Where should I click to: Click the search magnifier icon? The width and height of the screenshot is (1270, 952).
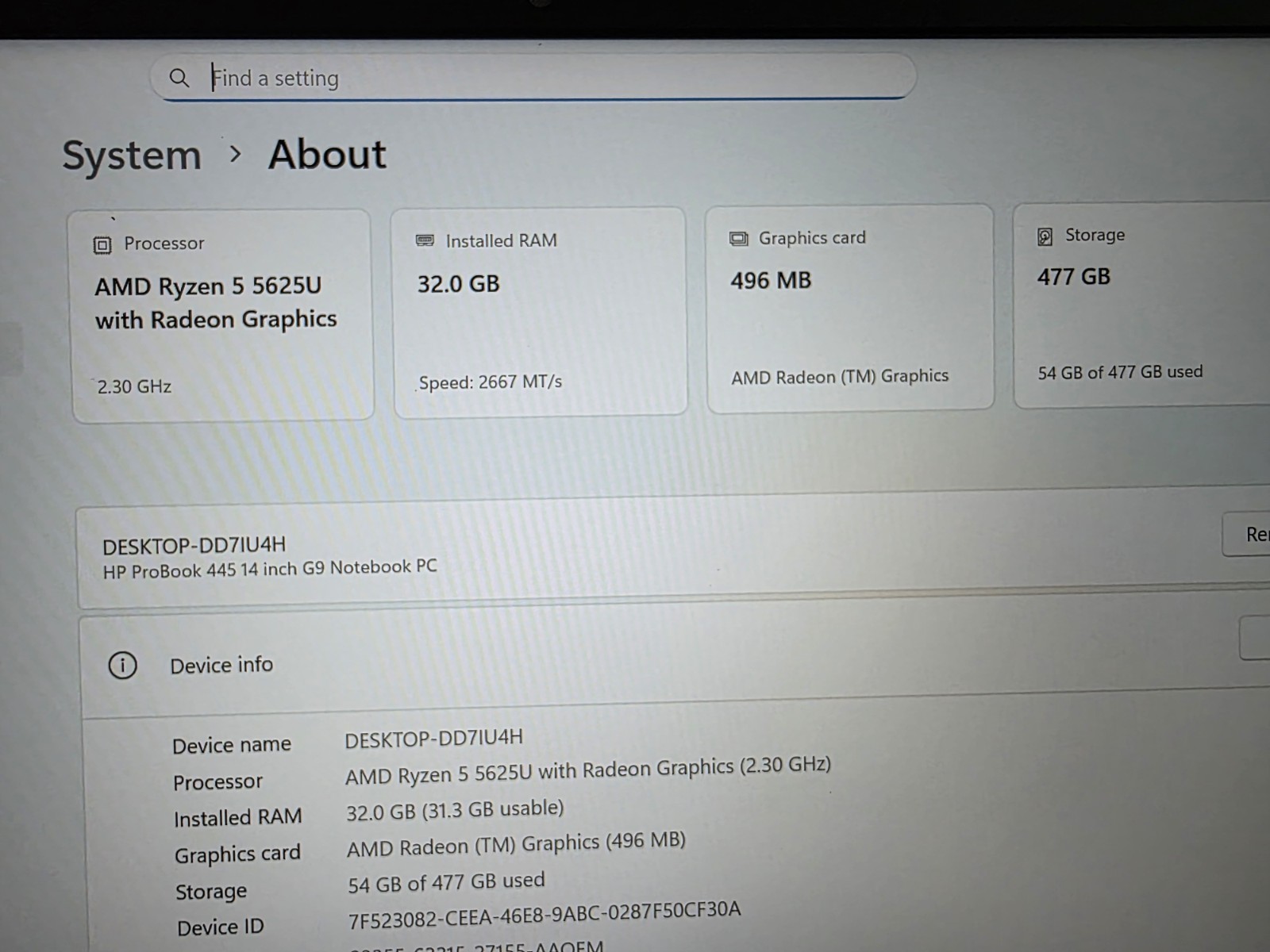coord(179,78)
